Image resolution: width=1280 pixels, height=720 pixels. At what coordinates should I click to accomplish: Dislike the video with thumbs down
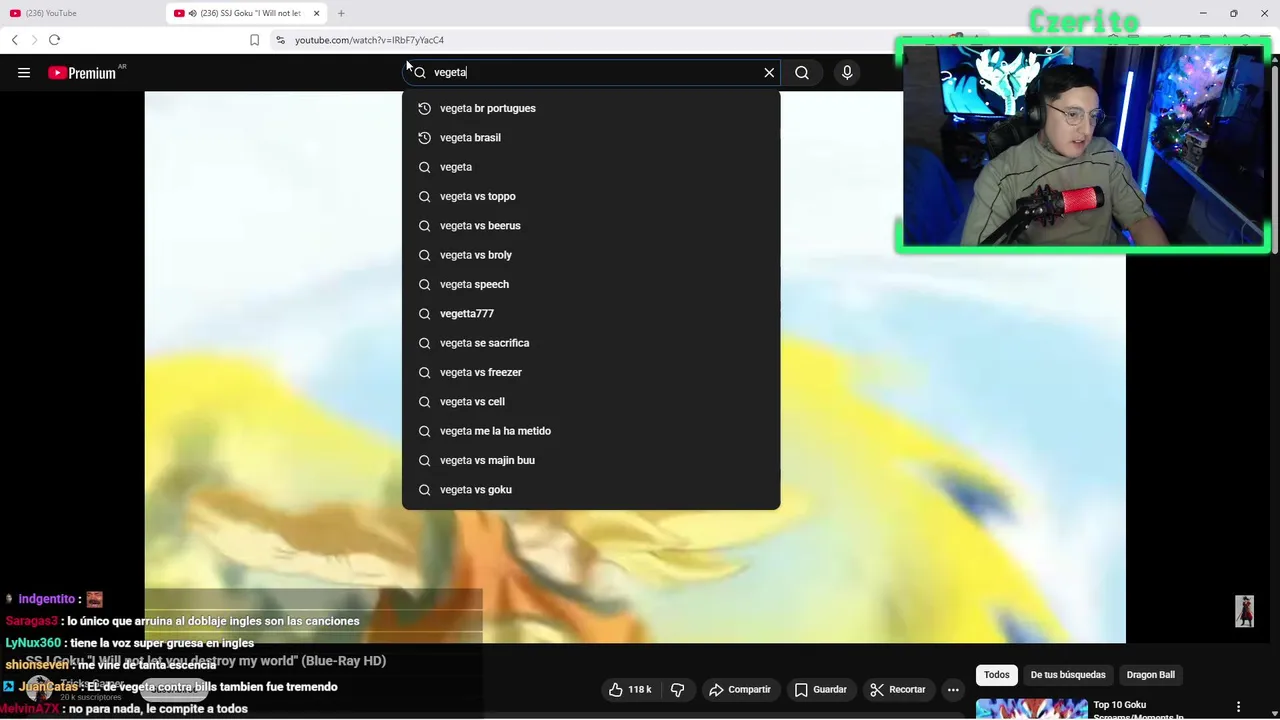[x=678, y=689]
